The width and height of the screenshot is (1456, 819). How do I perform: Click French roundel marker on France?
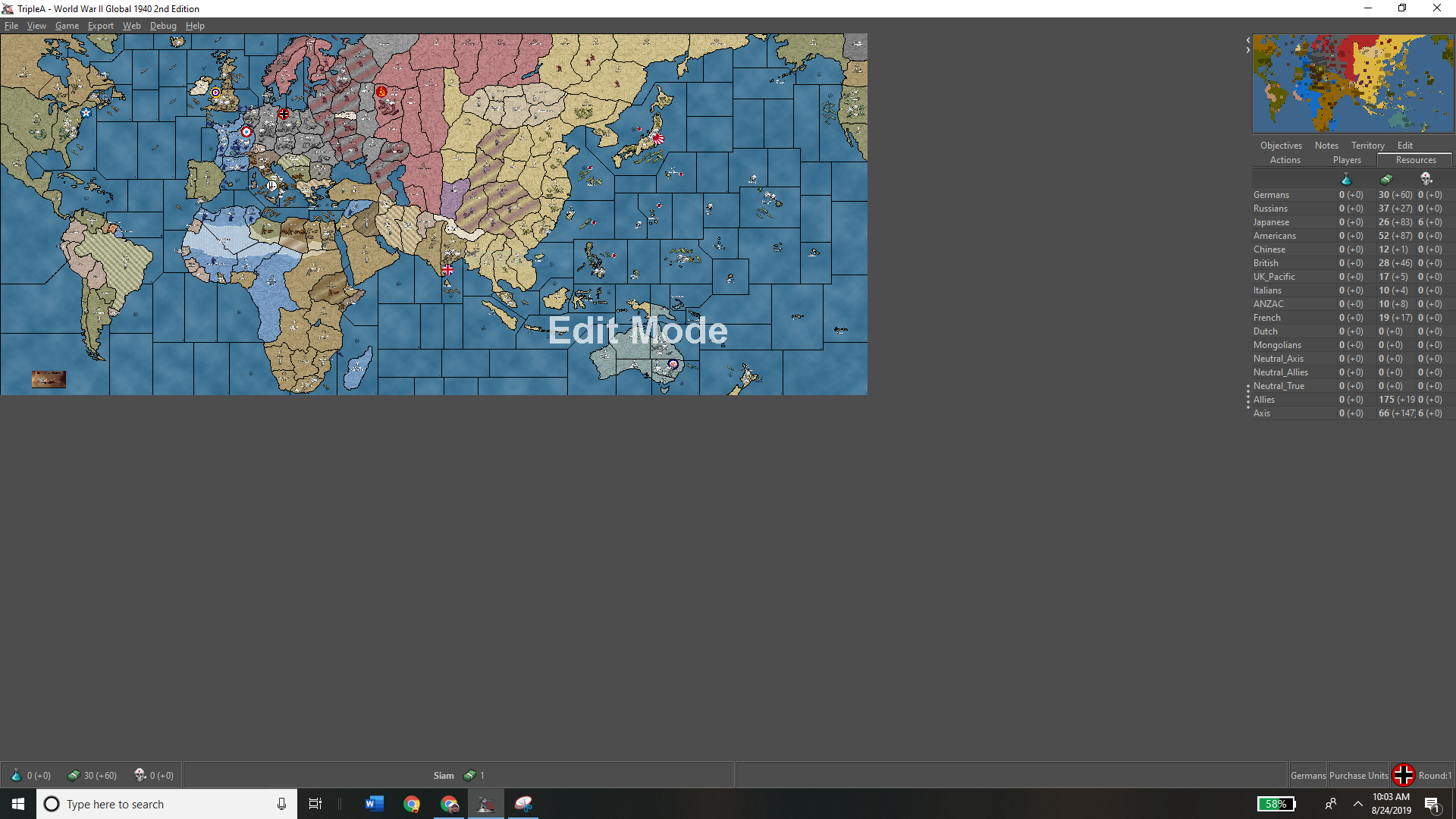(x=246, y=132)
